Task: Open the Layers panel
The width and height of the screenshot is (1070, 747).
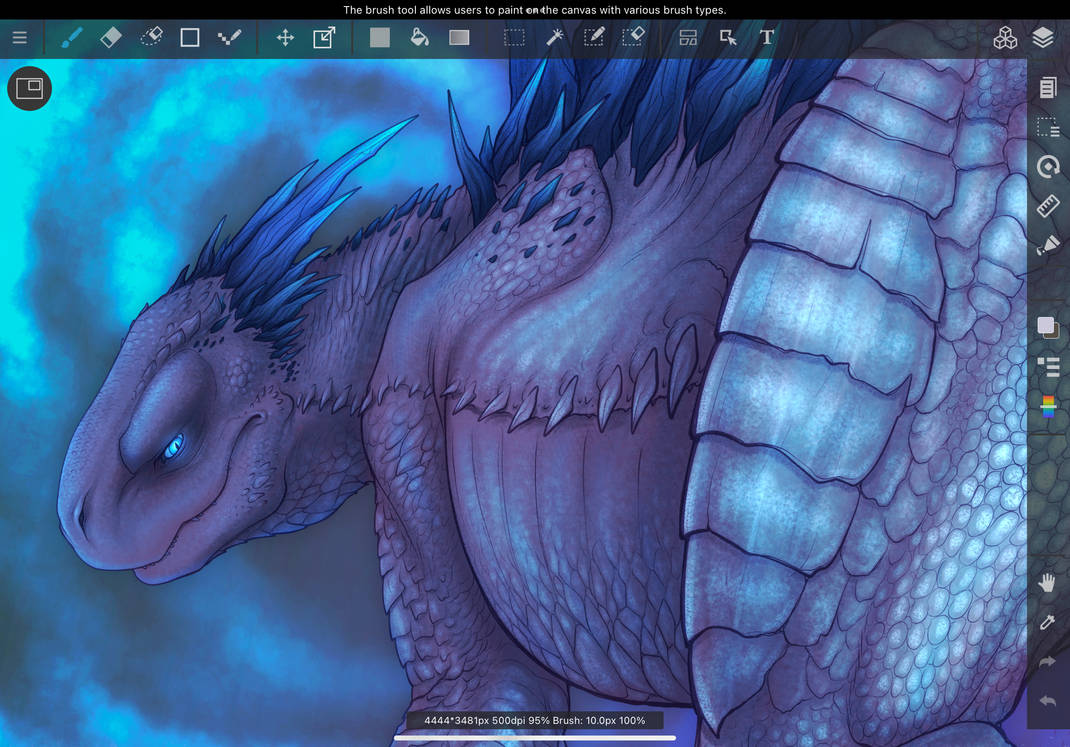Action: pos(1043,38)
